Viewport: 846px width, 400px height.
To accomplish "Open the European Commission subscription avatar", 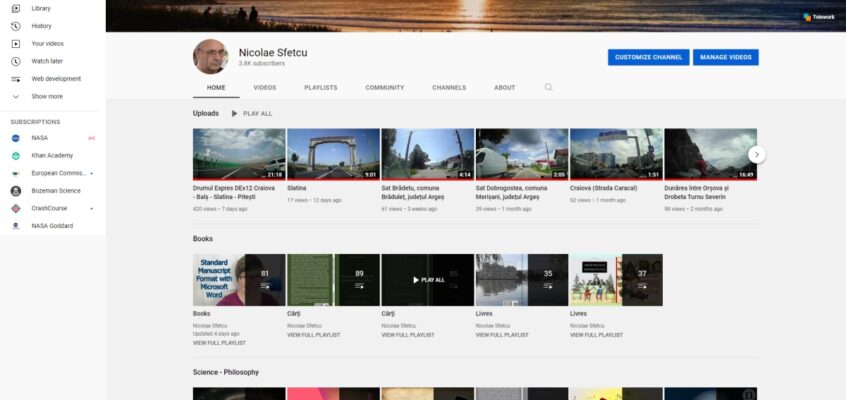I will 16,173.
